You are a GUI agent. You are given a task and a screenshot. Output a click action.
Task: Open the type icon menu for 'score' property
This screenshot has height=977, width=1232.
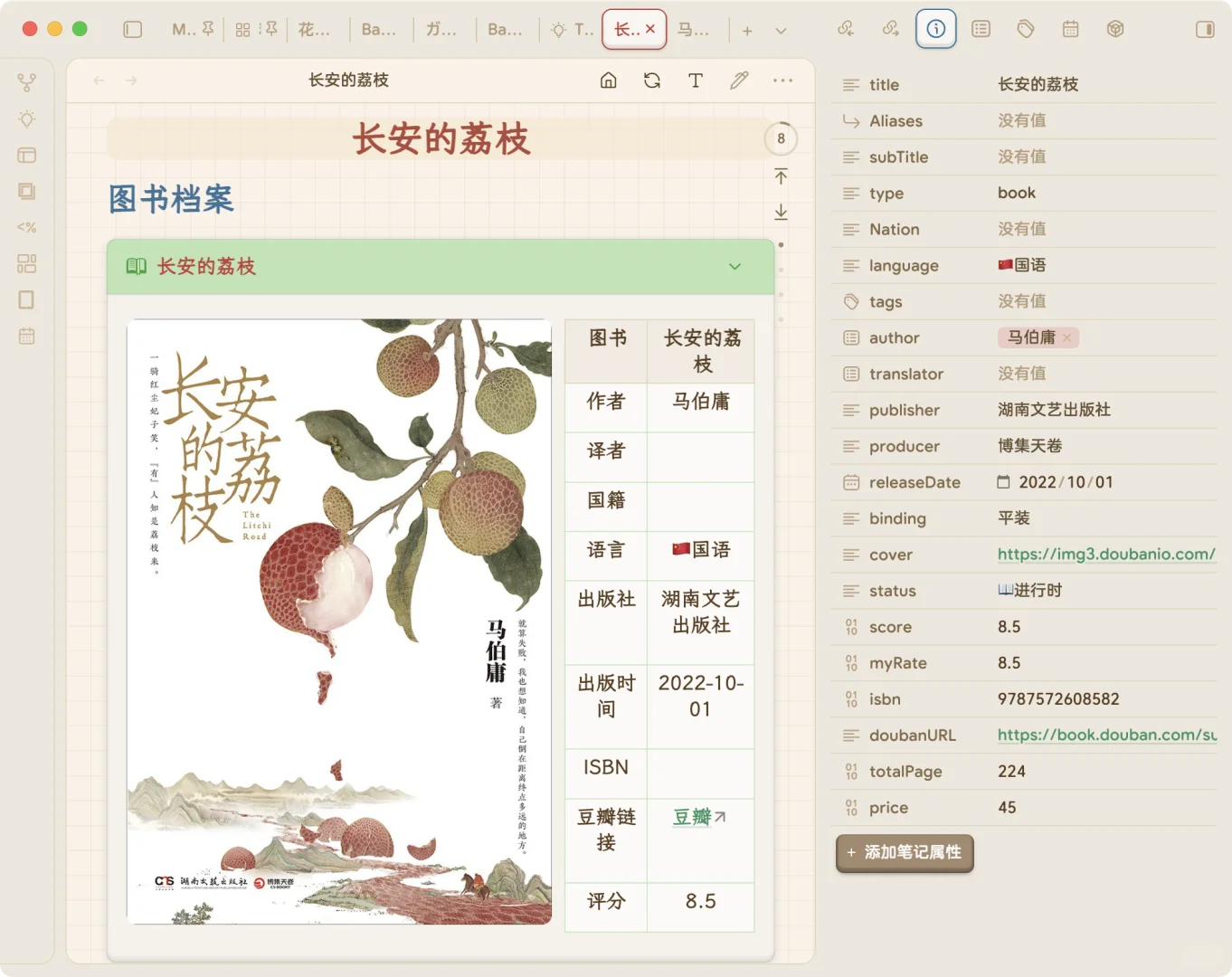[x=851, y=627]
